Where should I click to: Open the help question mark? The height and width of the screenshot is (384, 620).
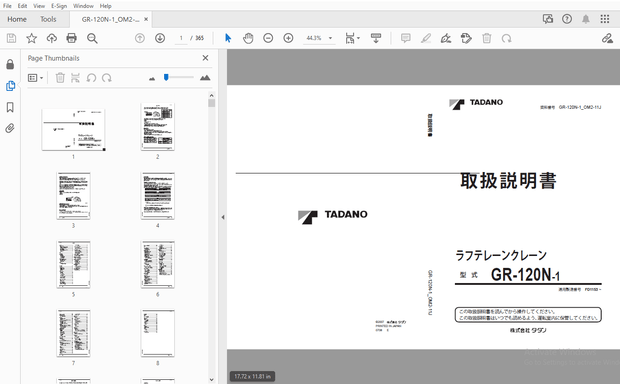[x=567, y=19]
